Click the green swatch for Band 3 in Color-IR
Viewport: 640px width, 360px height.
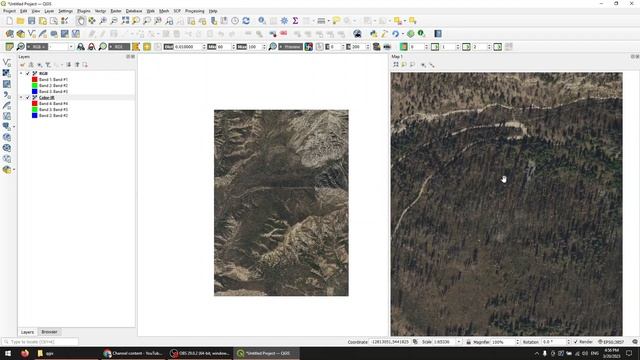(x=35, y=109)
